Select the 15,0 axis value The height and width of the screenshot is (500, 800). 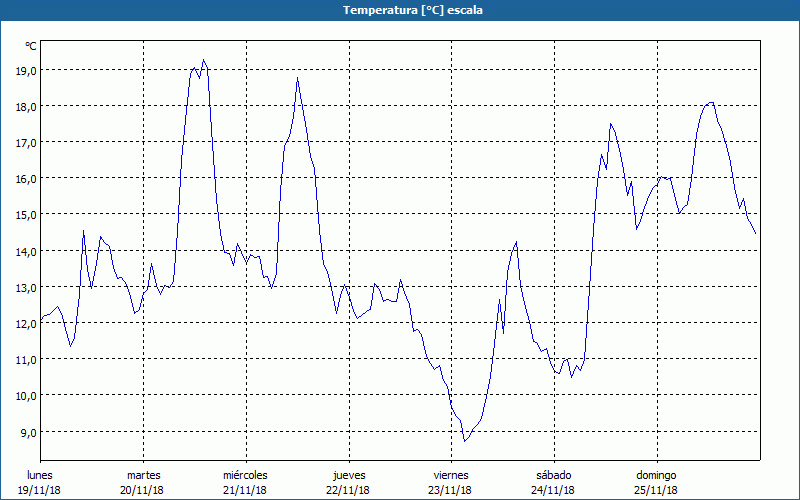[27, 215]
